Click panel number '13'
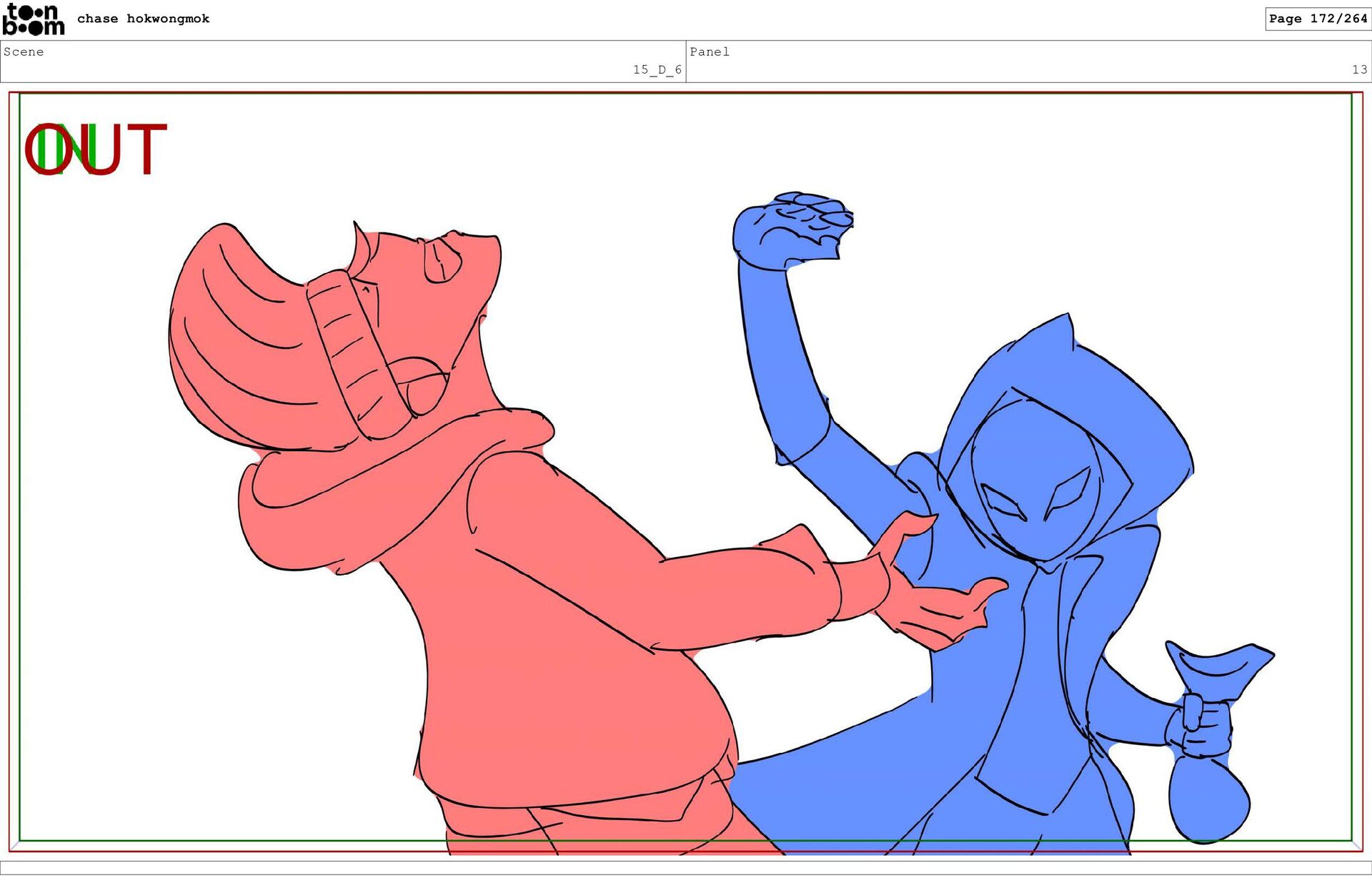Screen dimensions: 1372x888 (x=1358, y=69)
